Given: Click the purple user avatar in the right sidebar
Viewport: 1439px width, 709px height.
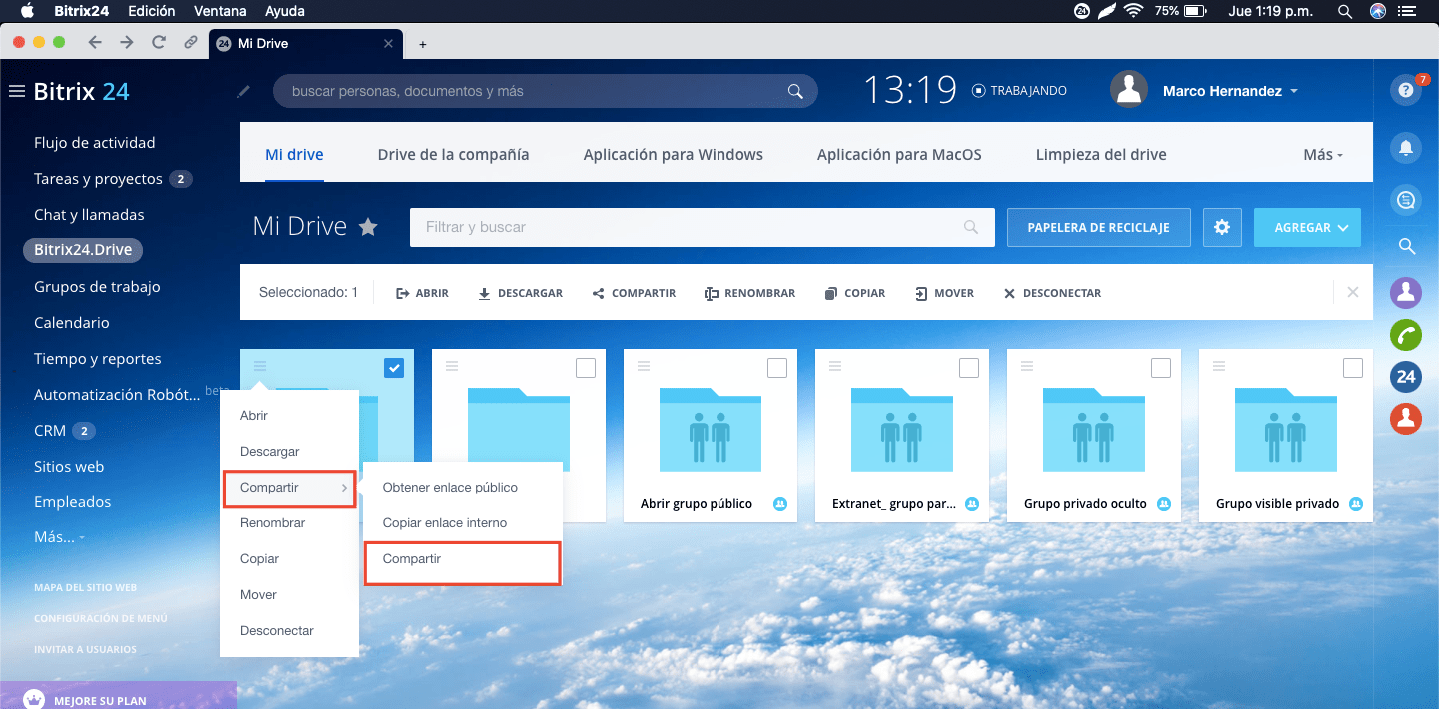Looking at the screenshot, I should pyautogui.click(x=1406, y=292).
